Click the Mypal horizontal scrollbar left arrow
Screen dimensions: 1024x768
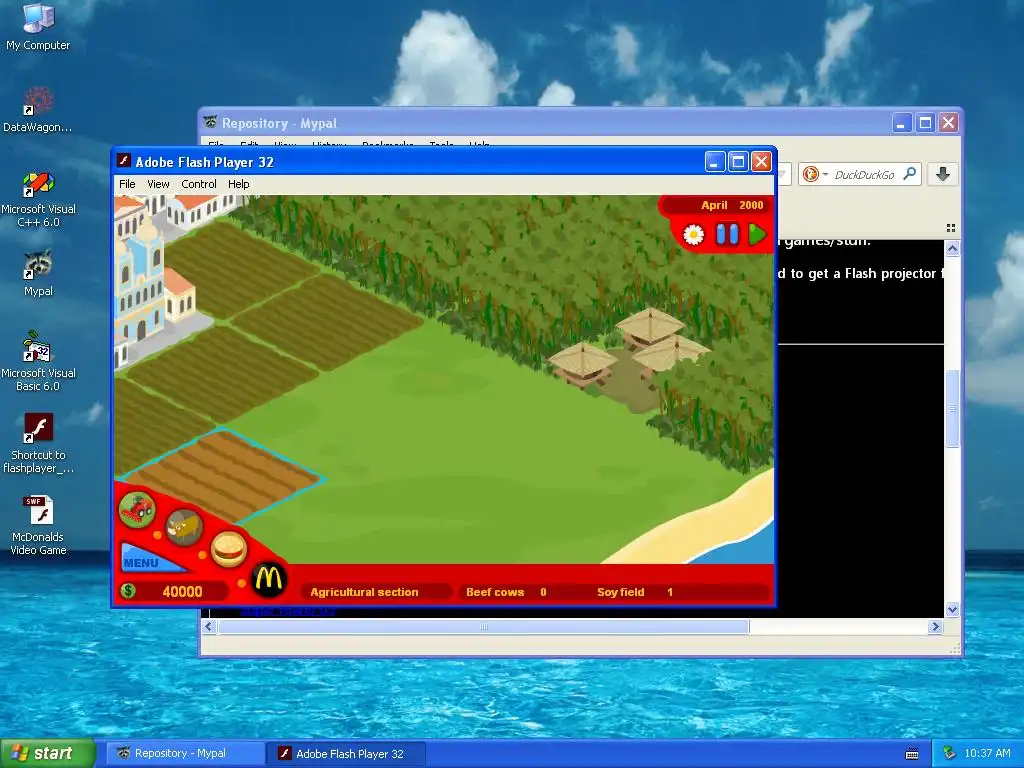point(209,626)
